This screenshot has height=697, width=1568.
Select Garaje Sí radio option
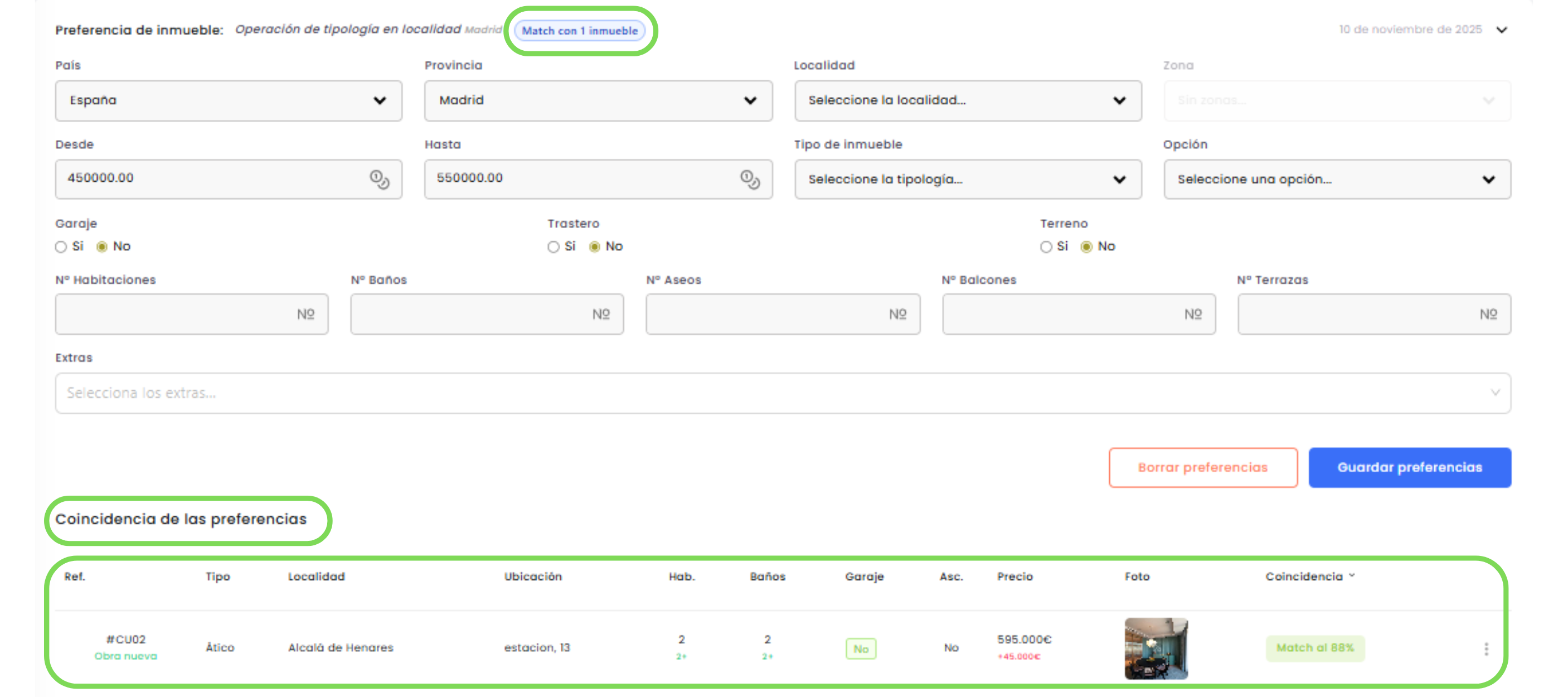point(60,246)
